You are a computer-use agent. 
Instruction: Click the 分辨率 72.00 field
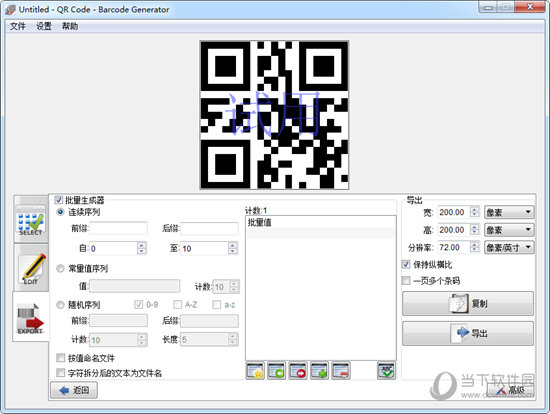tap(454, 247)
